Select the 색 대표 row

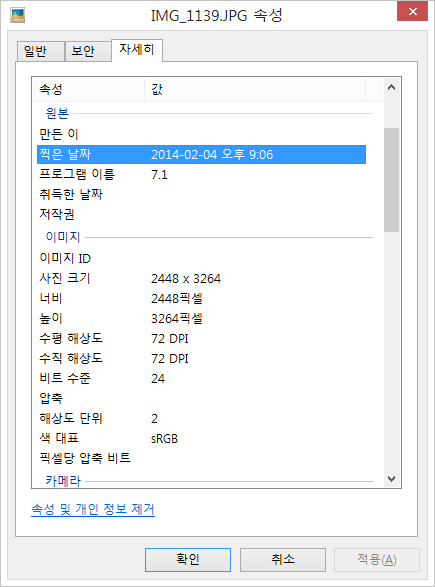201,438
